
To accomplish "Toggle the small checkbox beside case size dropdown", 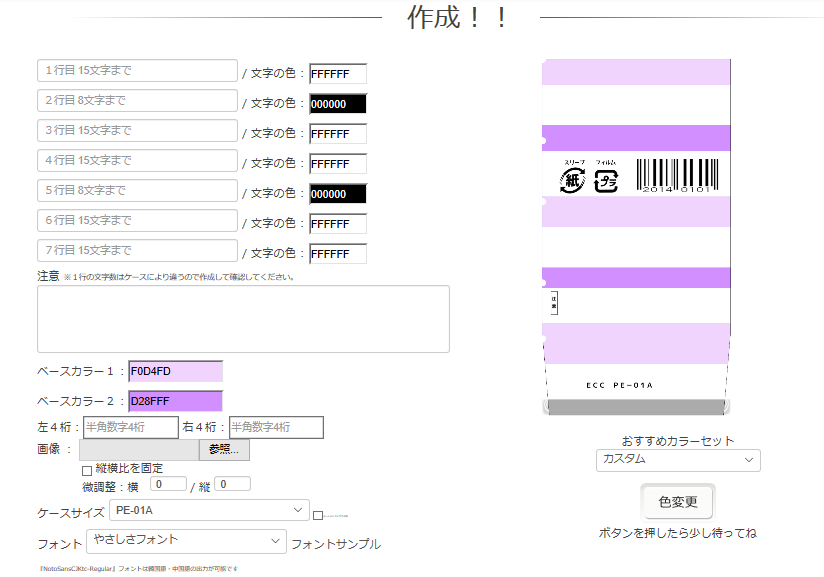I will [x=318, y=516].
